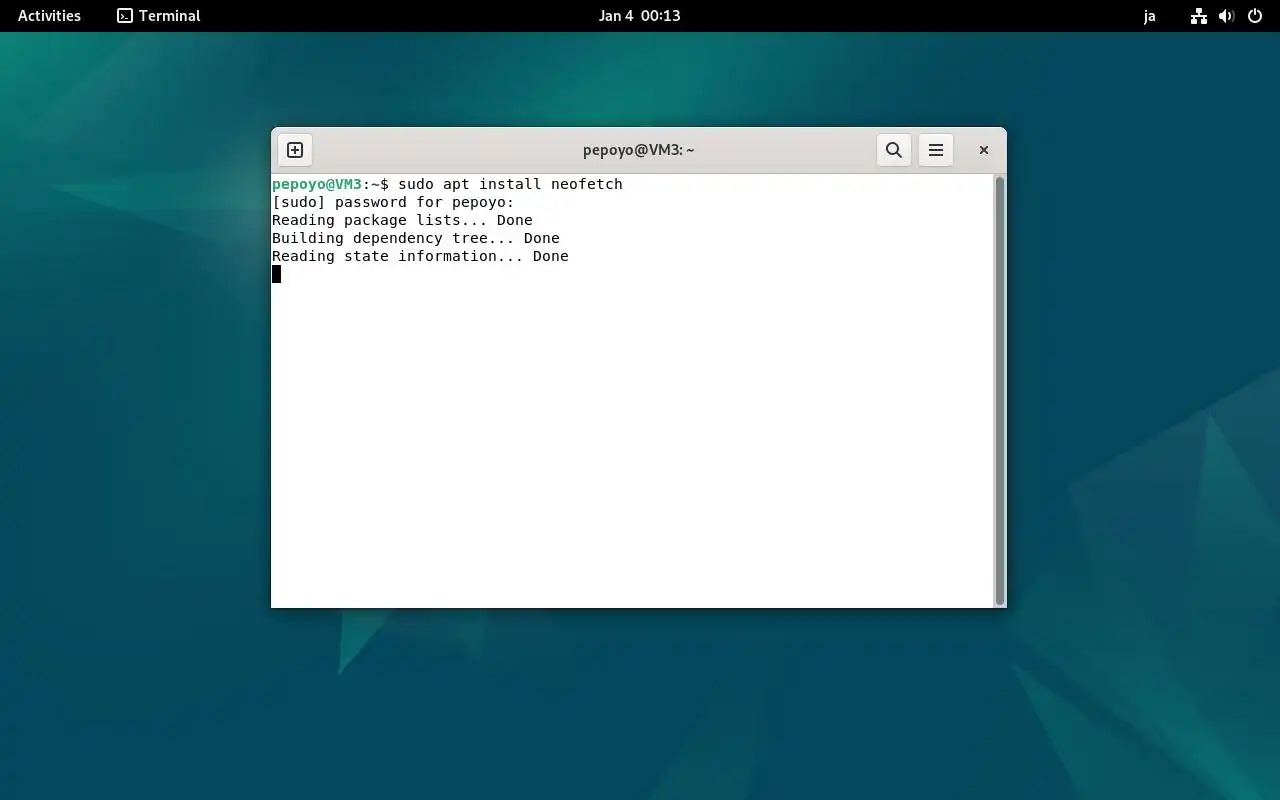Viewport: 1280px width, 800px height.
Task: Click the terminal block cursor
Action: click(277, 274)
